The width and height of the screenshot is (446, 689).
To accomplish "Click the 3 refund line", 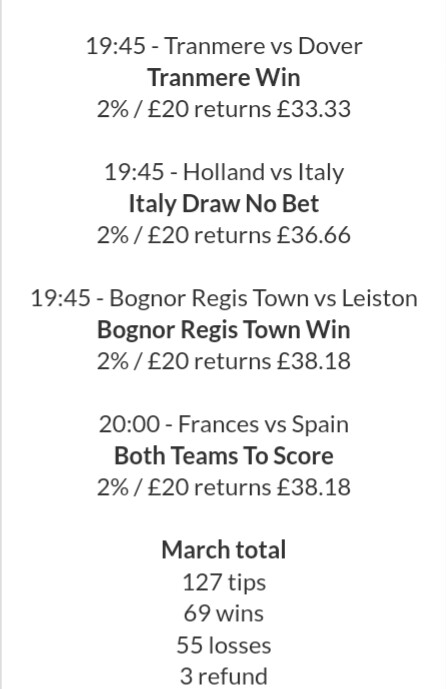I will (x=224, y=676).
